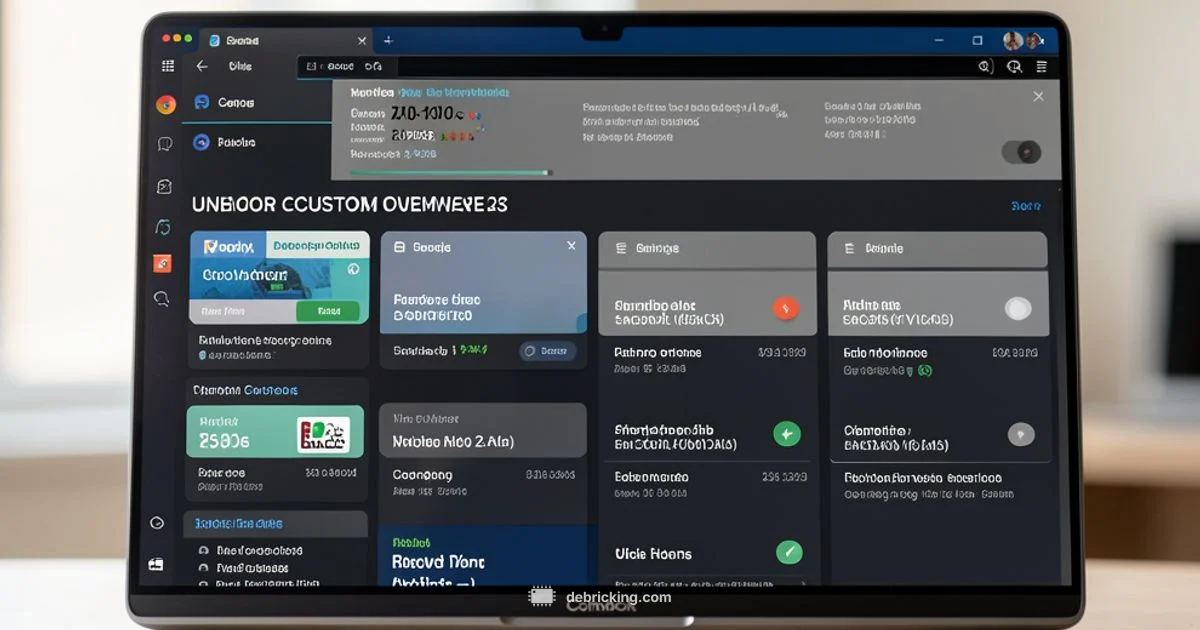Click the green progress bar in the banner
Viewport: 1200px width, 630px height.
tap(450, 172)
